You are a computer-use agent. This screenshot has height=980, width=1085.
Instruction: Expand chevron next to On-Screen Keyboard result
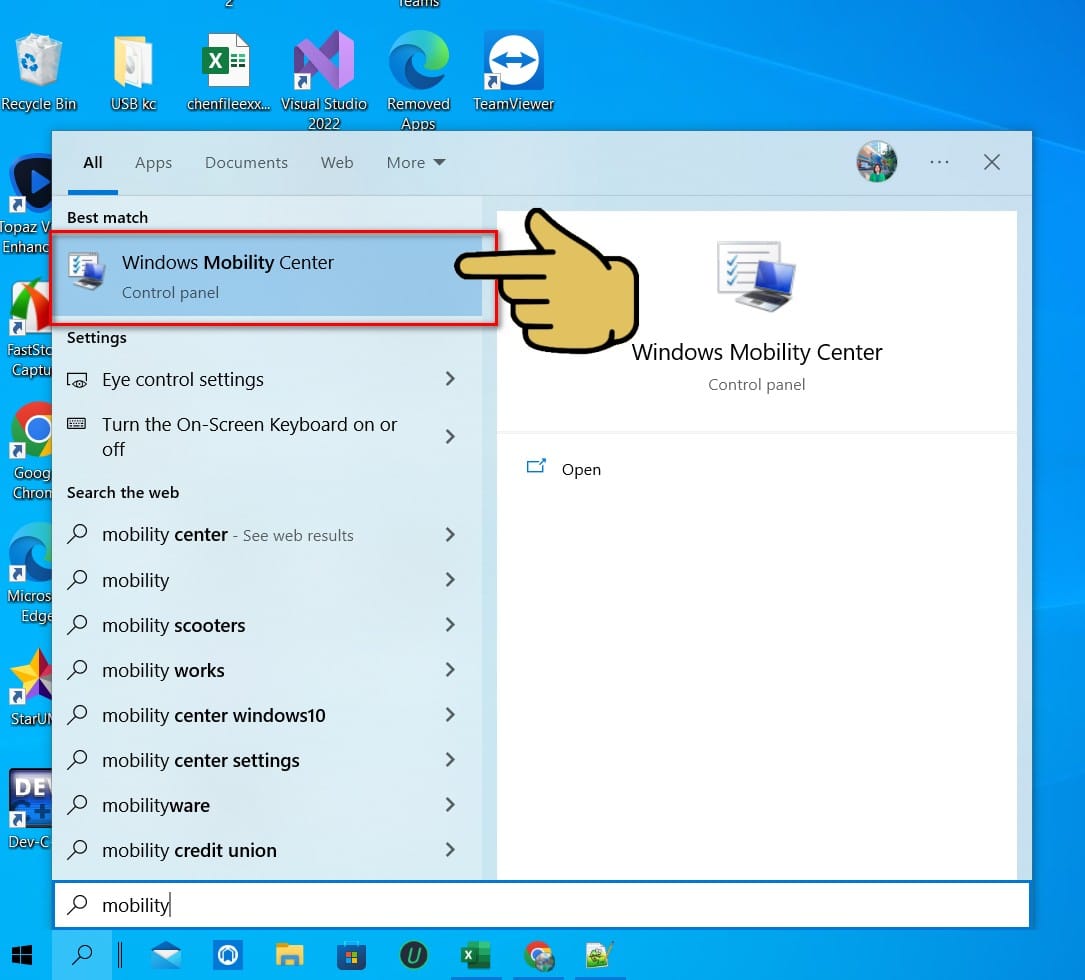[450, 437]
